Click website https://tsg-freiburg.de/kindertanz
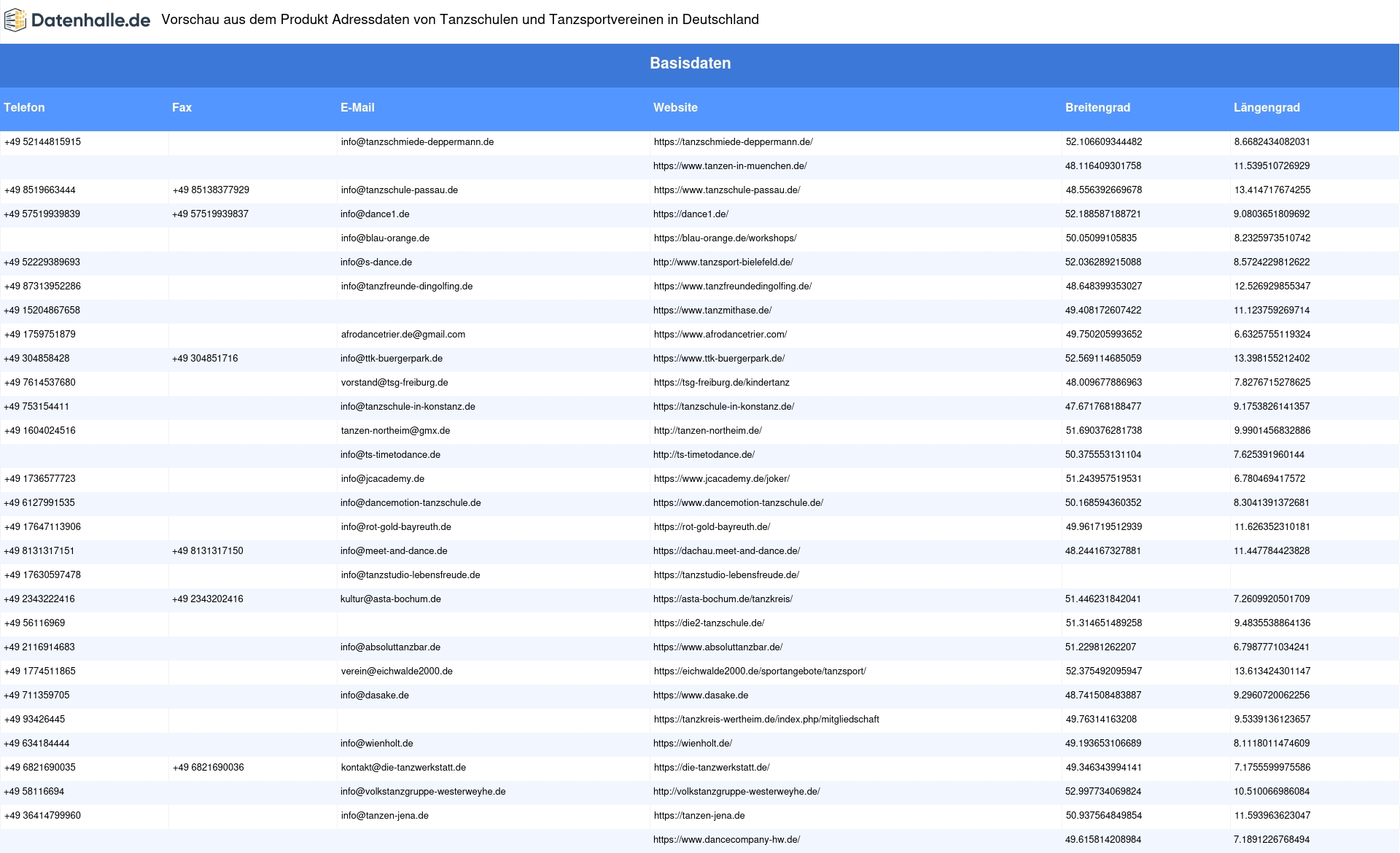 pyautogui.click(x=721, y=383)
